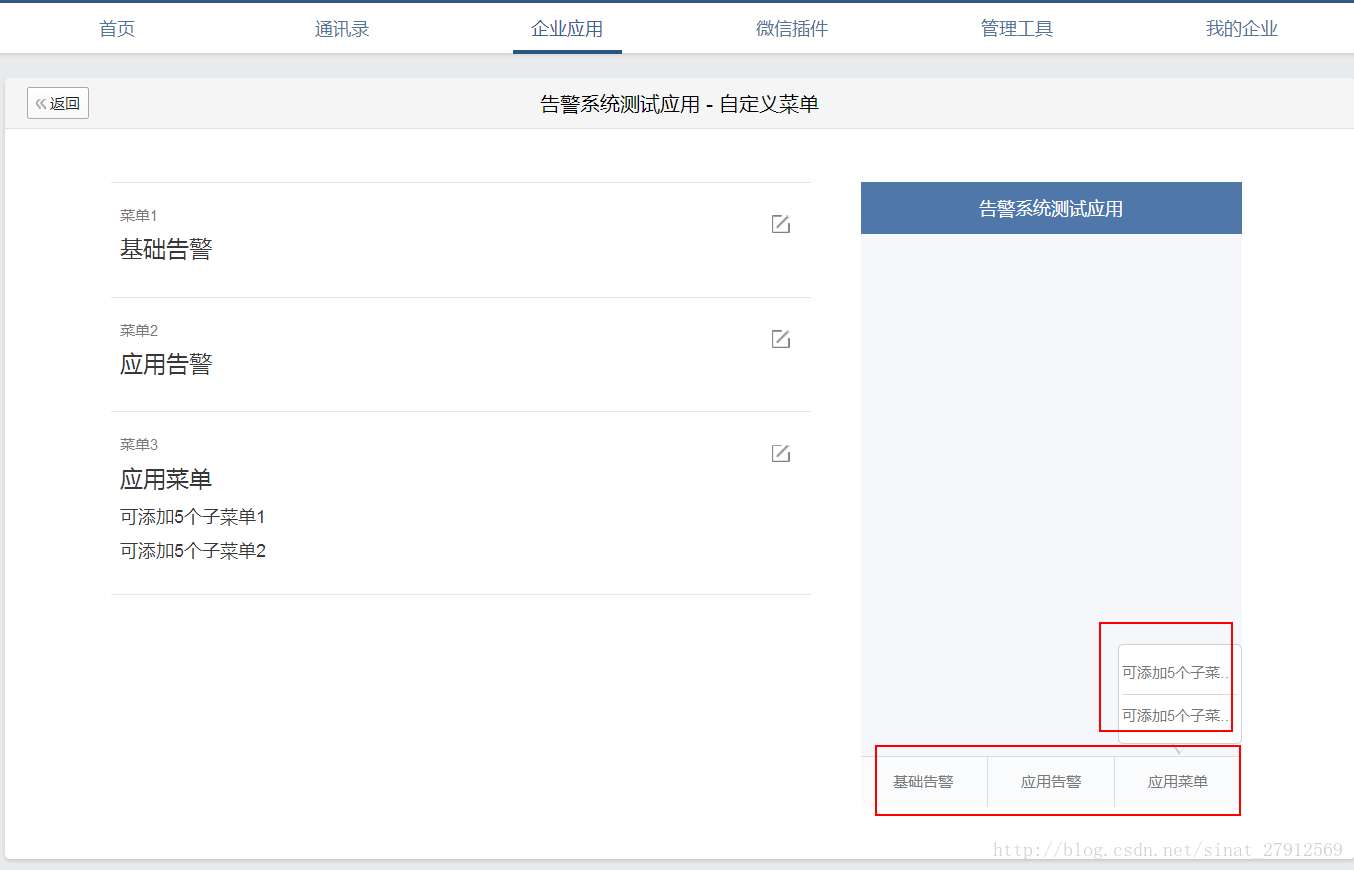
Task: Open the 首页 tab
Action: click(x=117, y=29)
